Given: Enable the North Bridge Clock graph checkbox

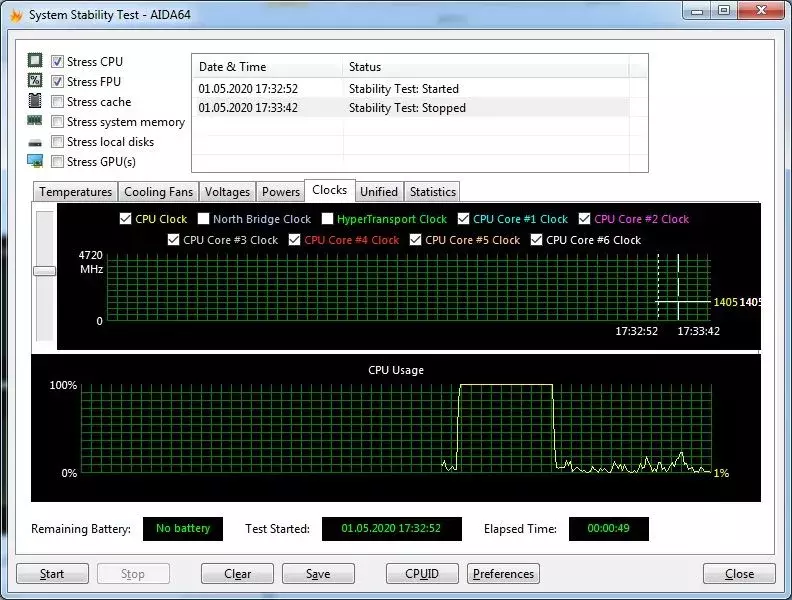Looking at the screenshot, I should [x=203, y=219].
